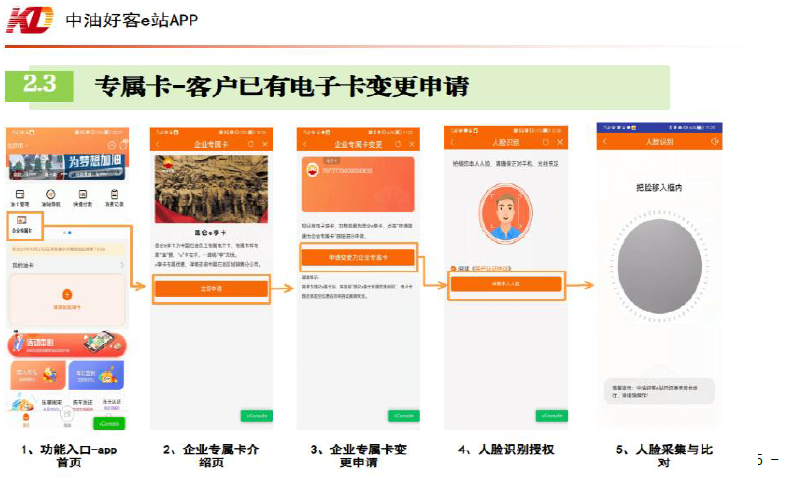
Task: Go back from 企业专属卡 intro page
Action: pyautogui.click(x=157, y=145)
